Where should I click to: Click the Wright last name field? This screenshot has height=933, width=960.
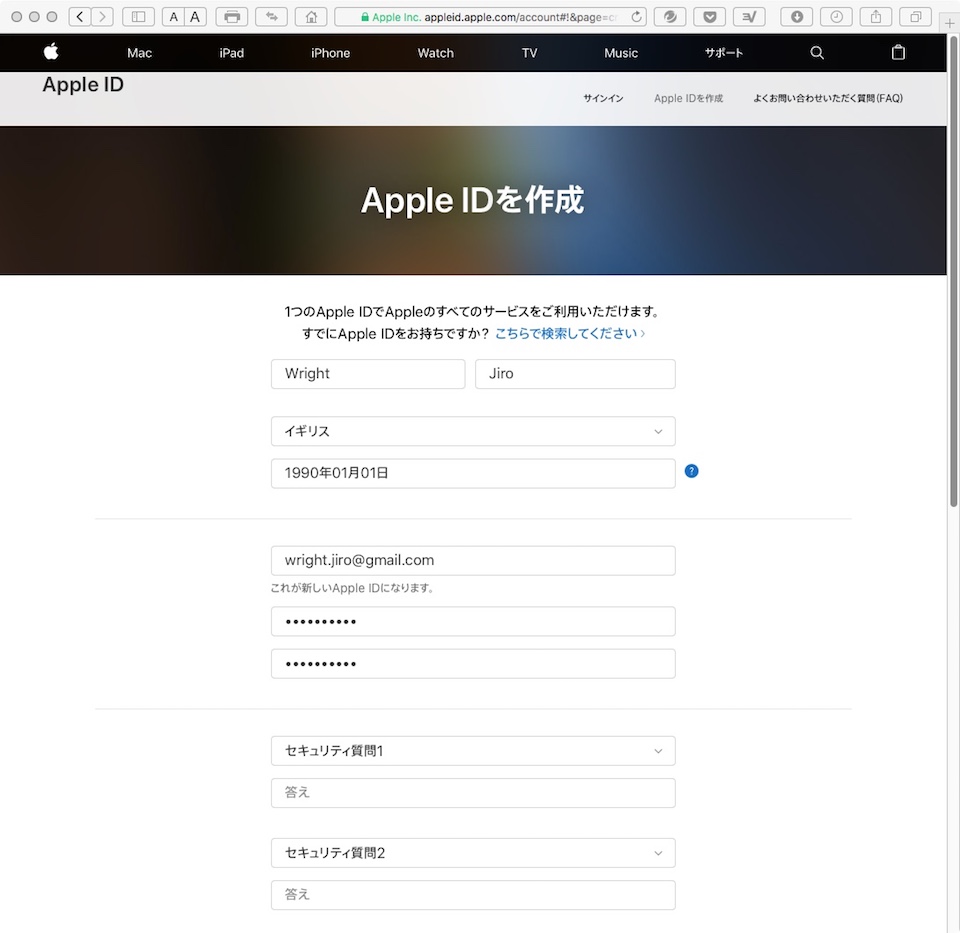368,373
